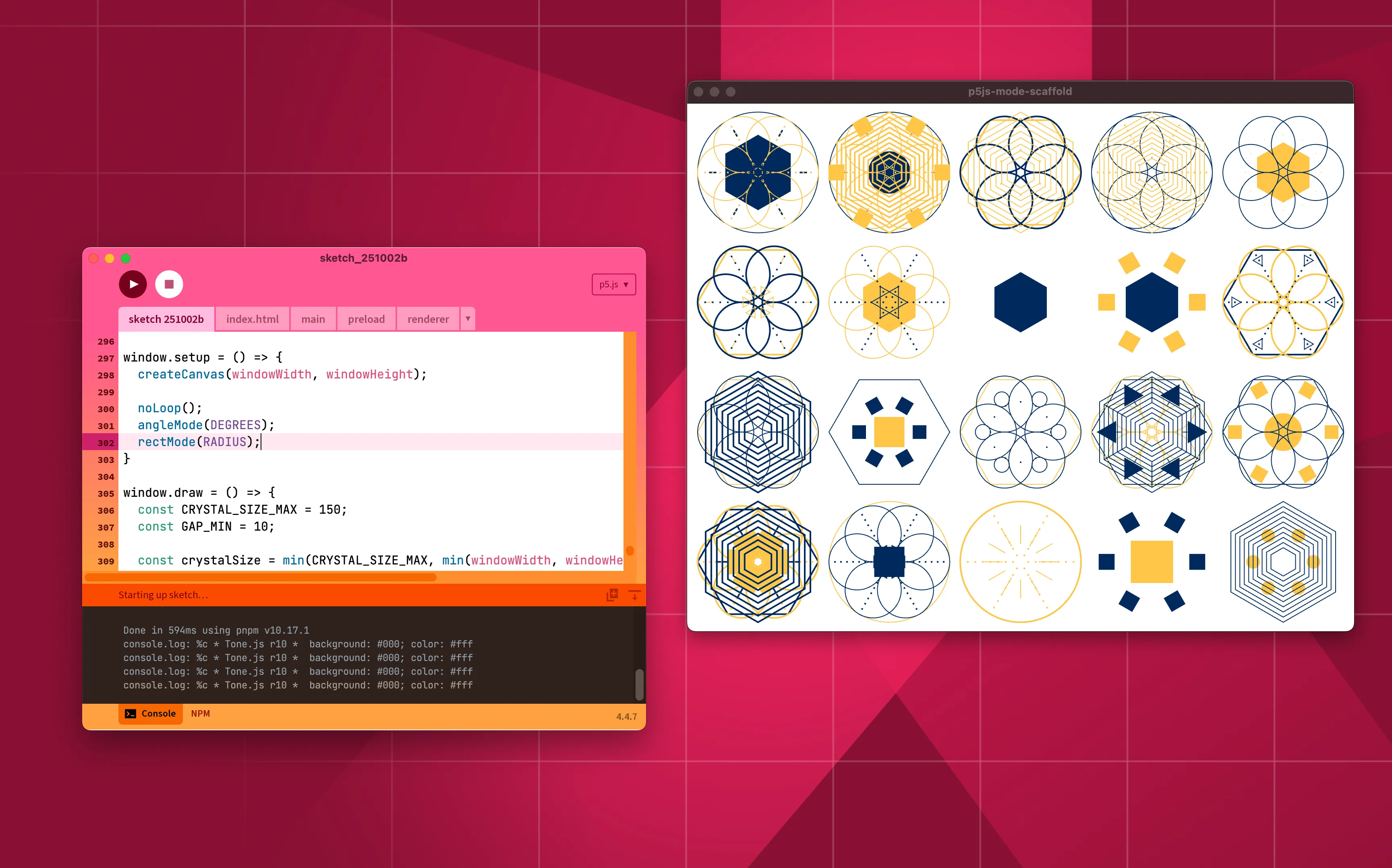Click the yellow circle sunburst crystal
The width and height of the screenshot is (1392, 868).
(1020, 562)
